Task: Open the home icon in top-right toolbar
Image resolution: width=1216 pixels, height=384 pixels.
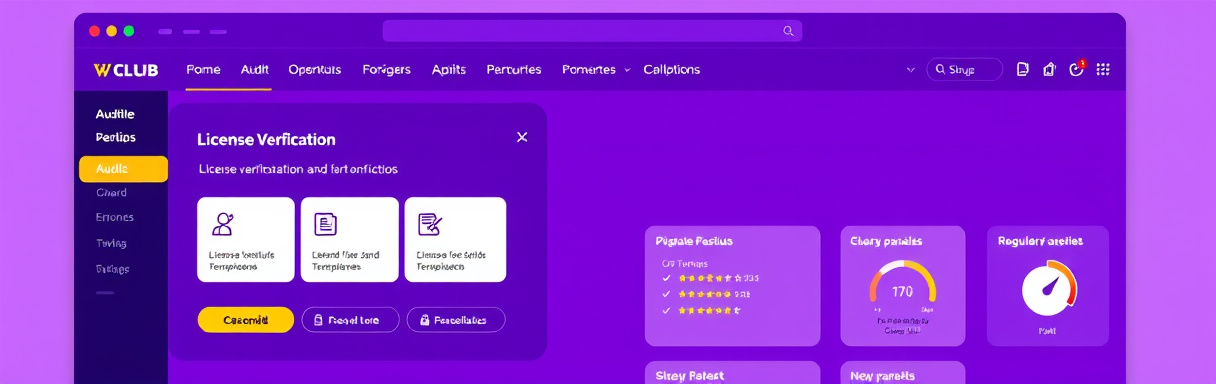Action: [x=1049, y=69]
